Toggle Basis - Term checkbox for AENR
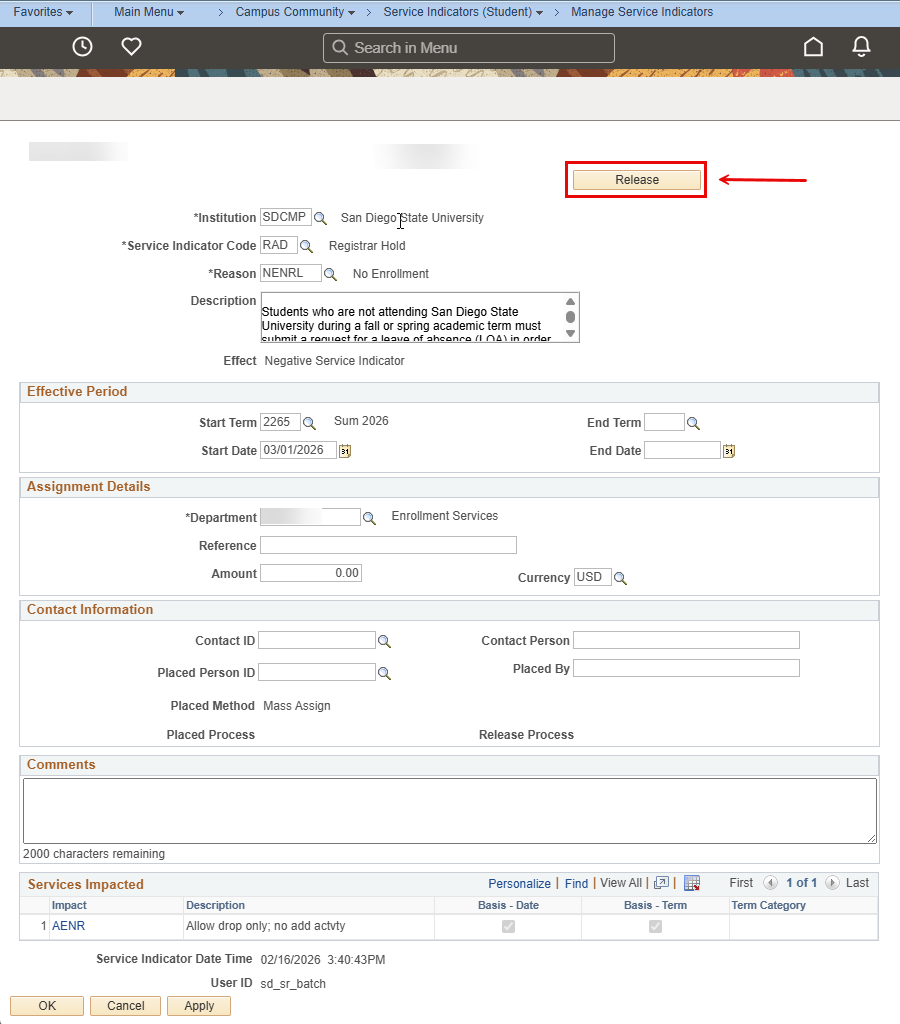Image resolution: width=900 pixels, height=1024 pixels. [x=655, y=926]
